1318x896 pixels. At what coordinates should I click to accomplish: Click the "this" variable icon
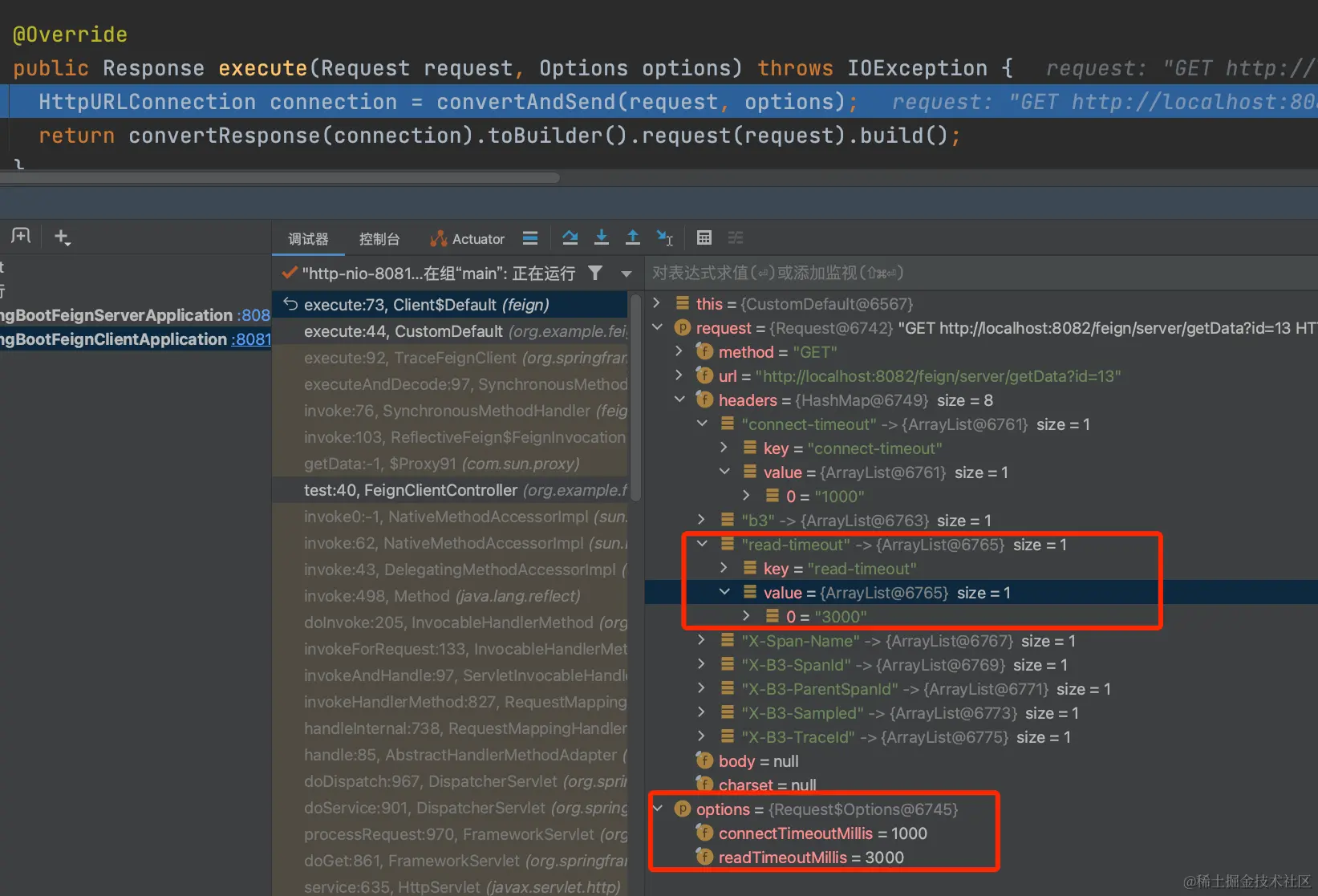pos(683,303)
